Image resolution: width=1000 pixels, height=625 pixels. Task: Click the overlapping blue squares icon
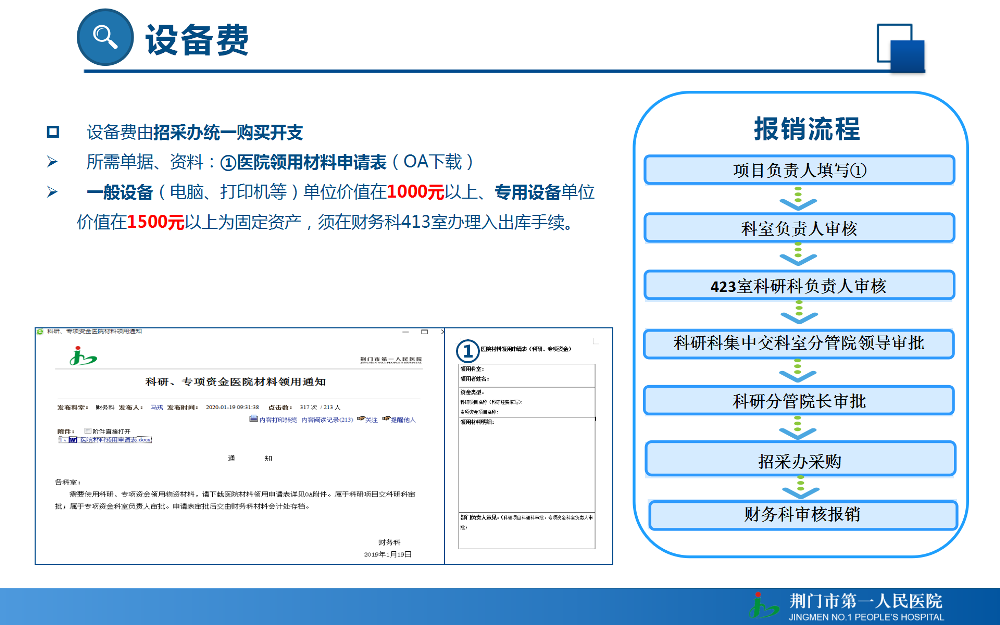[x=901, y=48]
